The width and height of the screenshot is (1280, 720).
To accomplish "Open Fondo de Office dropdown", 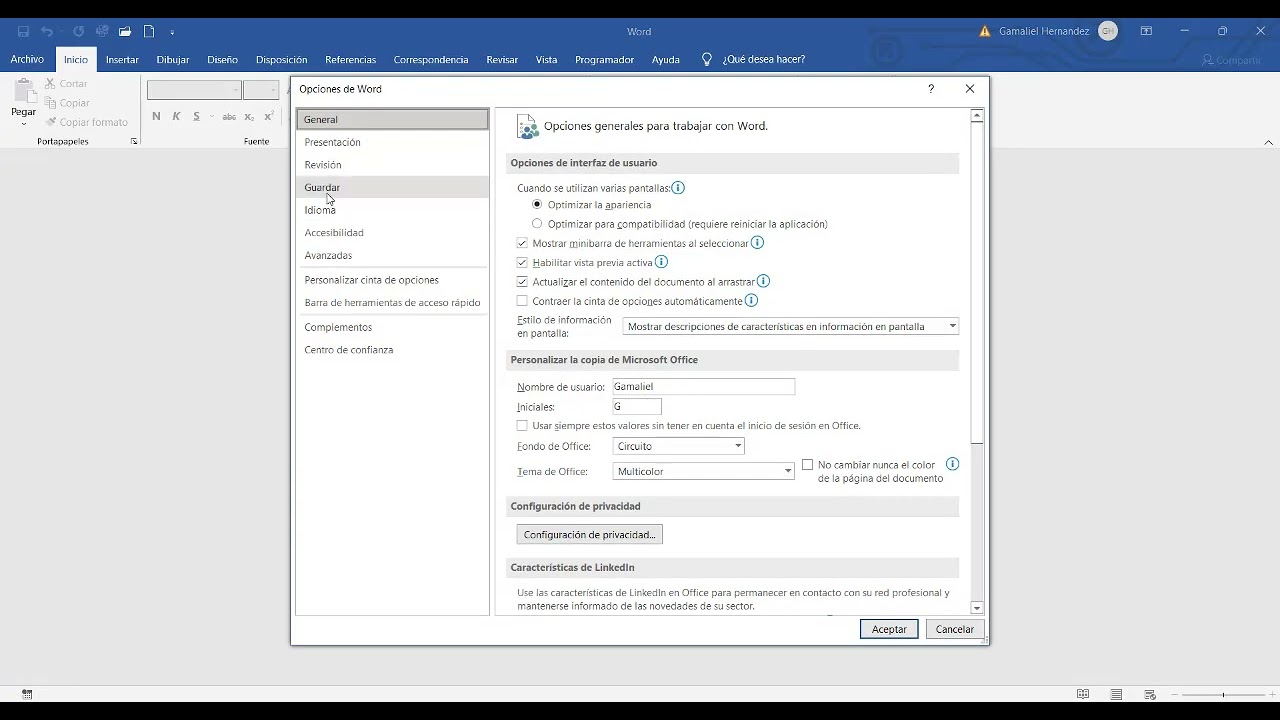I will pyautogui.click(x=679, y=446).
